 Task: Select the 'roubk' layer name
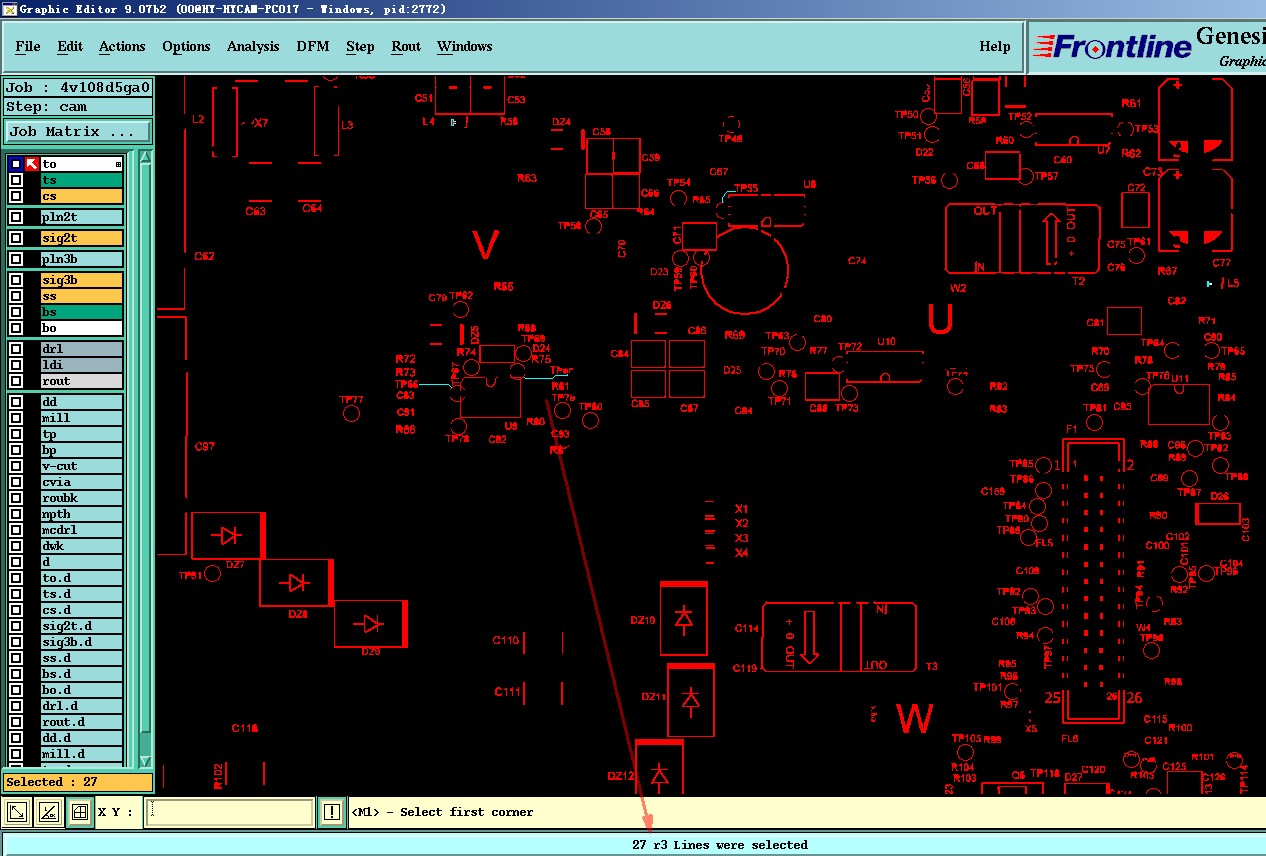(81, 498)
